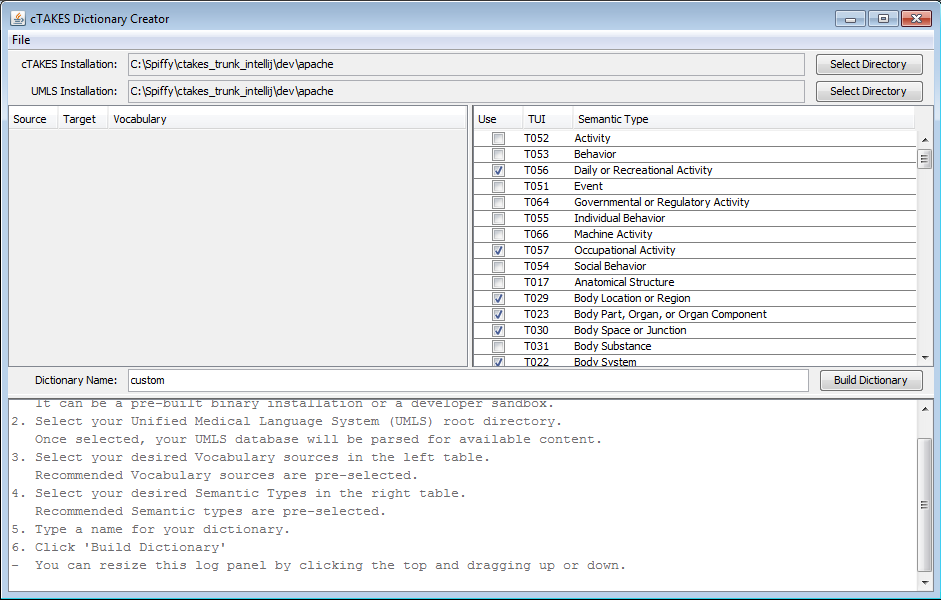Screen dimensions: 941x600
Task: Close the cTAKES Dictionary Creator window
Action: point(916,19)
